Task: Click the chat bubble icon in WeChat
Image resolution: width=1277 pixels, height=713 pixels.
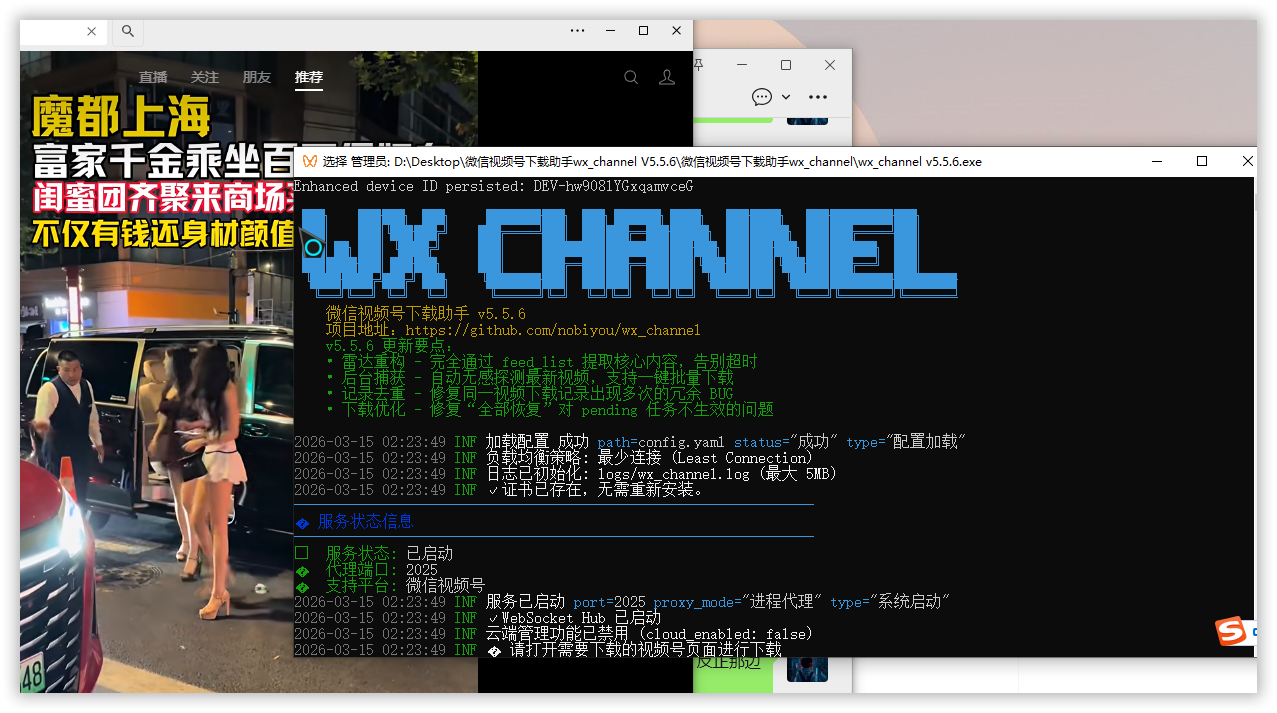Action: pyautogui.click(x=762, y=97)
